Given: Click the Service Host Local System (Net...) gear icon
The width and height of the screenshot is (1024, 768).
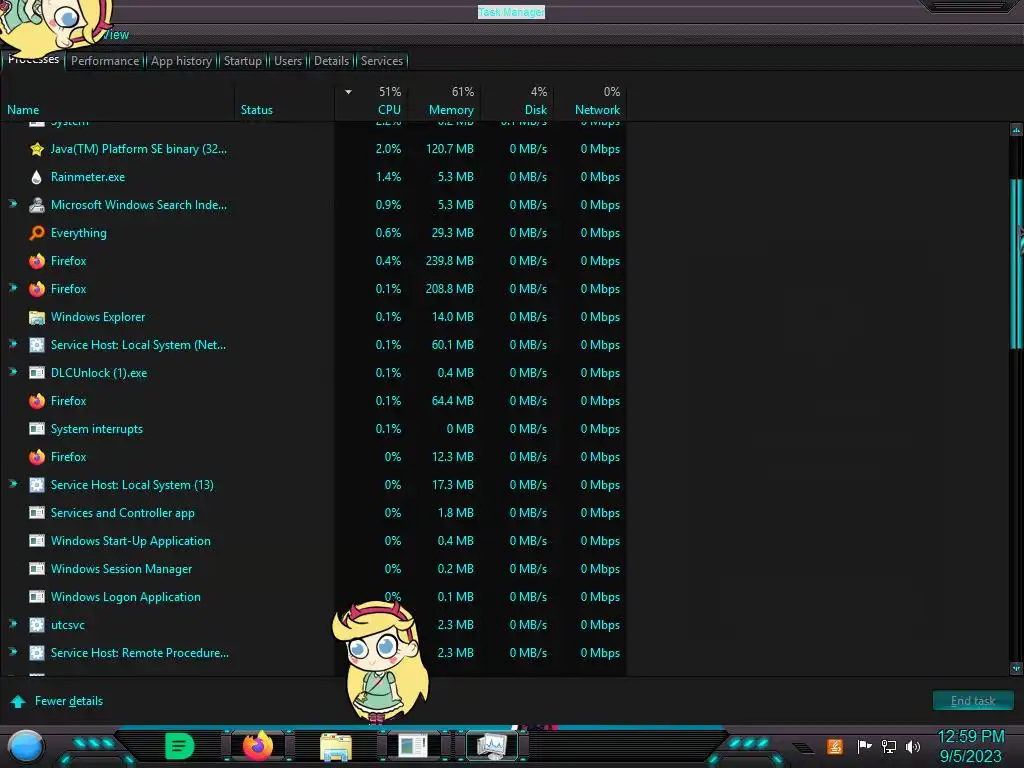Looking at the screenshot, I should 37,345.
